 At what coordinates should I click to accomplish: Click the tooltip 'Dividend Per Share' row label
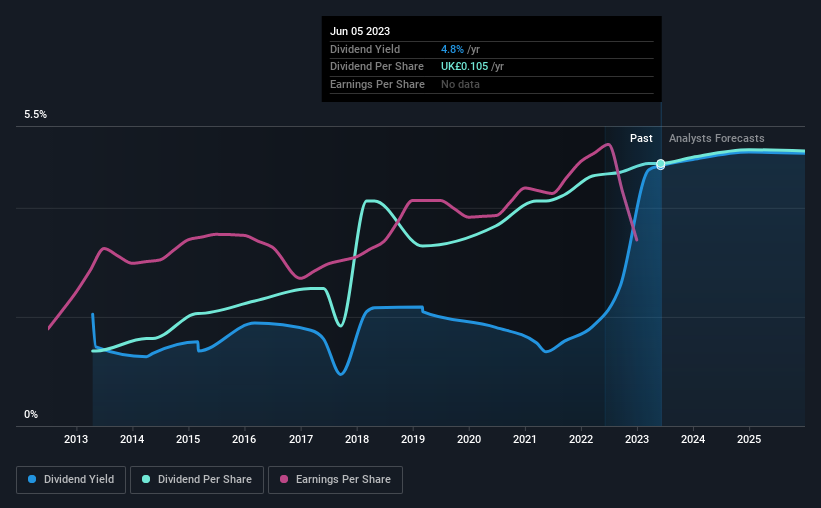click(x=376, y=67)
